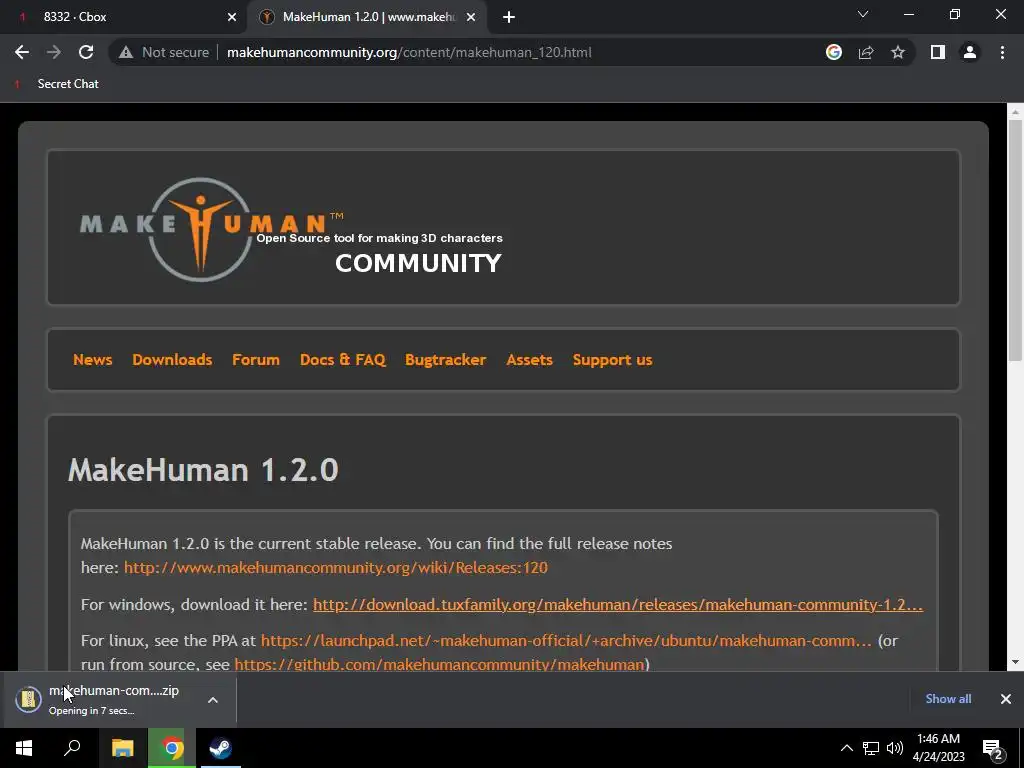Screen dimensions: 1024x768
Task: Bookmark this page with the star icon
Action: (898, 52)
